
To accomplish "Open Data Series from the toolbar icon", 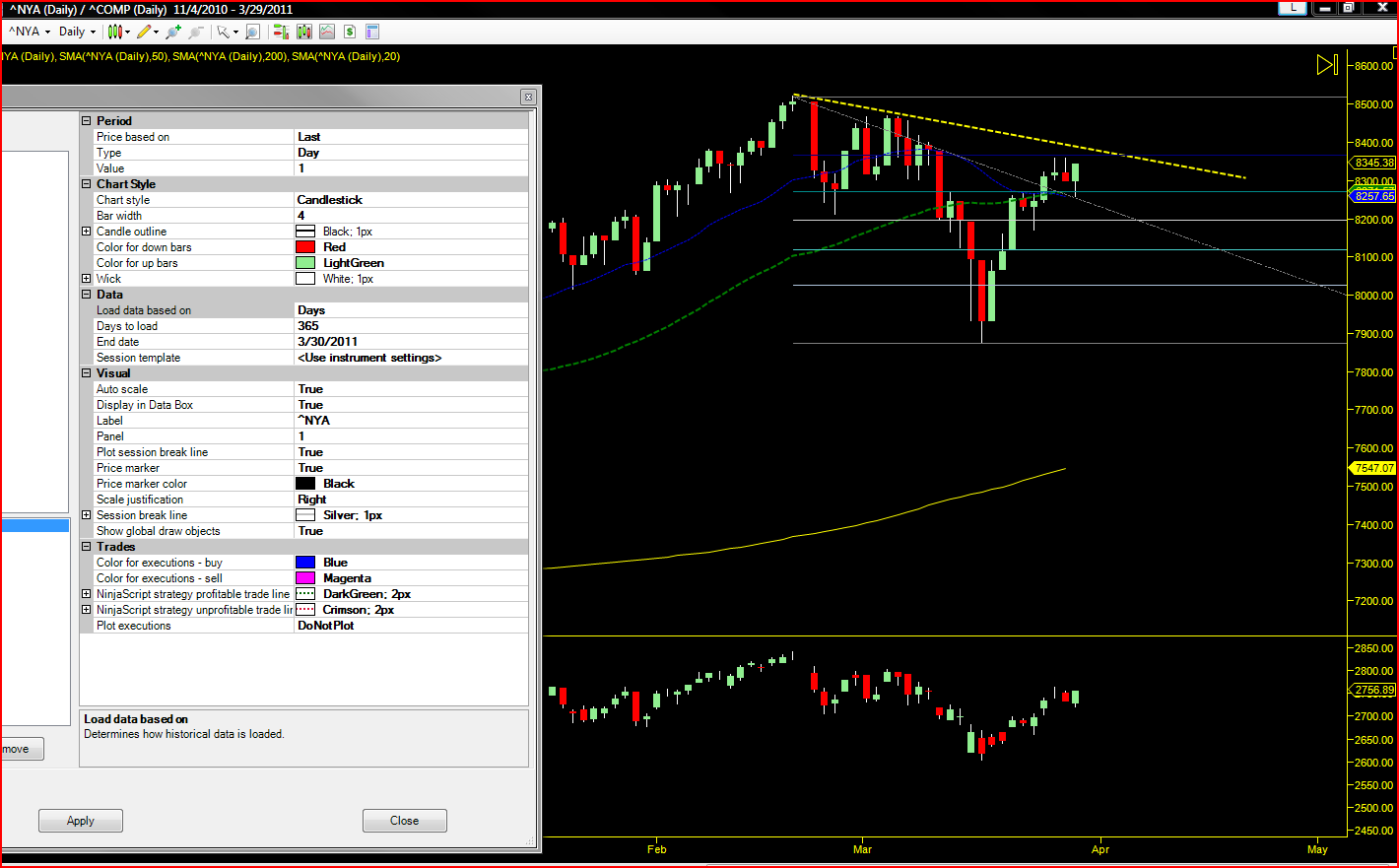I will [x=304, y=32].
